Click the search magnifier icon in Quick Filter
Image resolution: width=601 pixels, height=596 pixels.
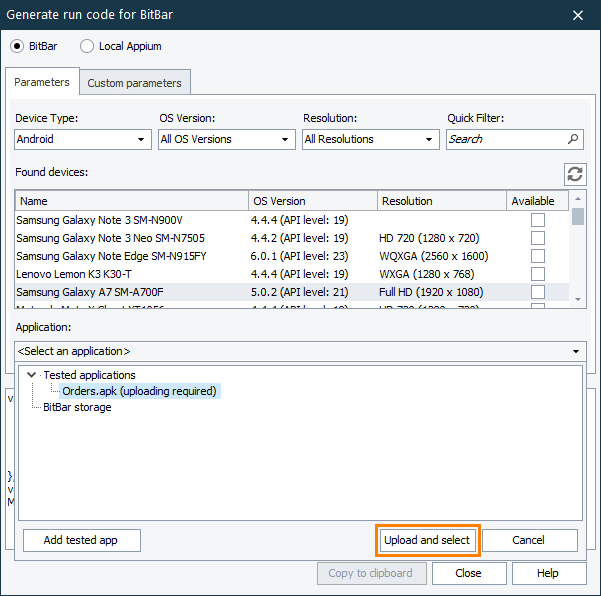point(573,140)
